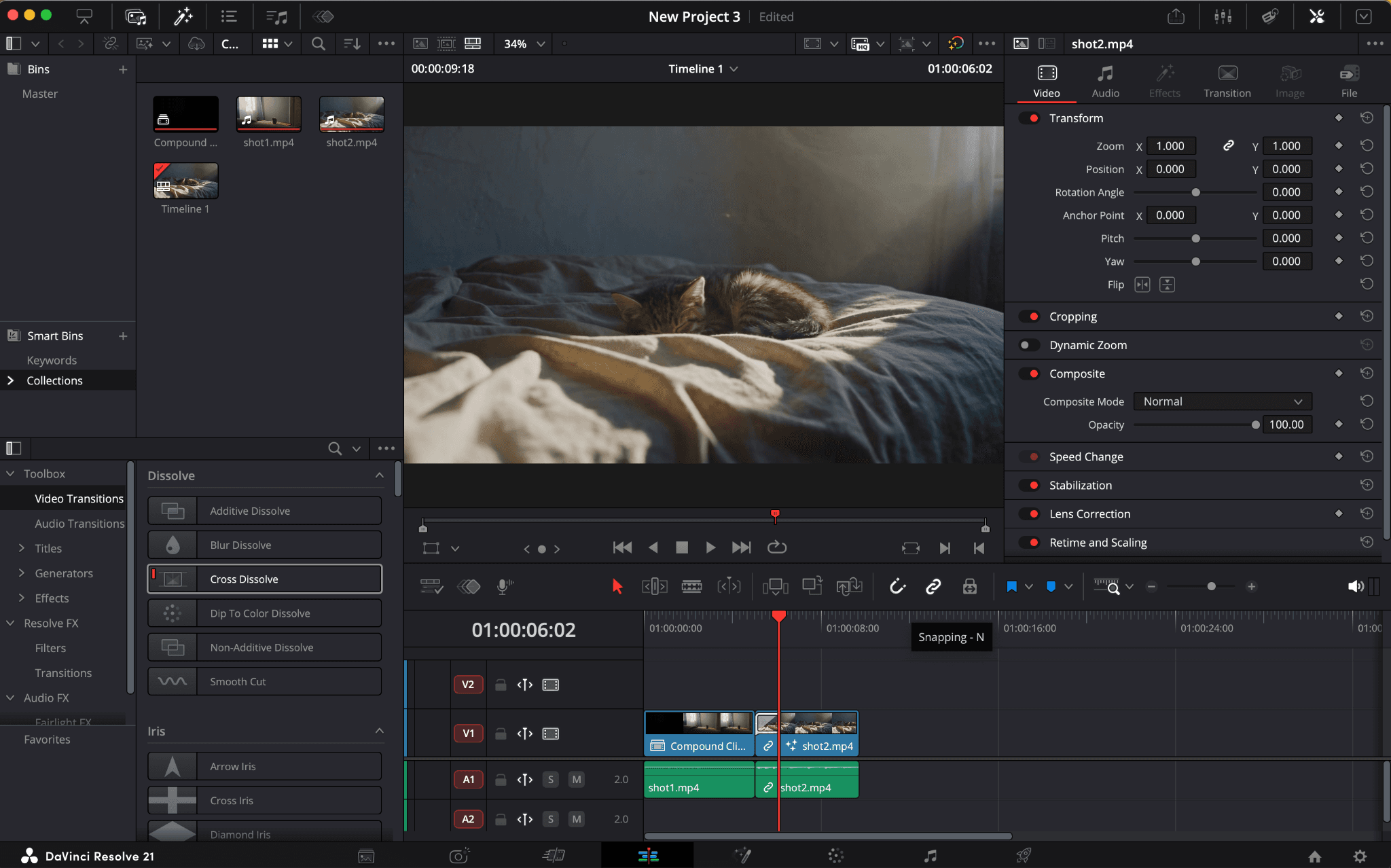Select Video Transitions in Toolbox
1391x868 pixels.
(x=79, y=498)
